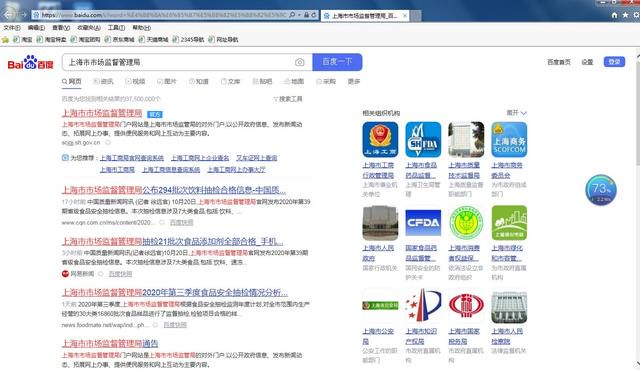Click the favorites bar star icon
640x370 pixels.
click(5, 40)
